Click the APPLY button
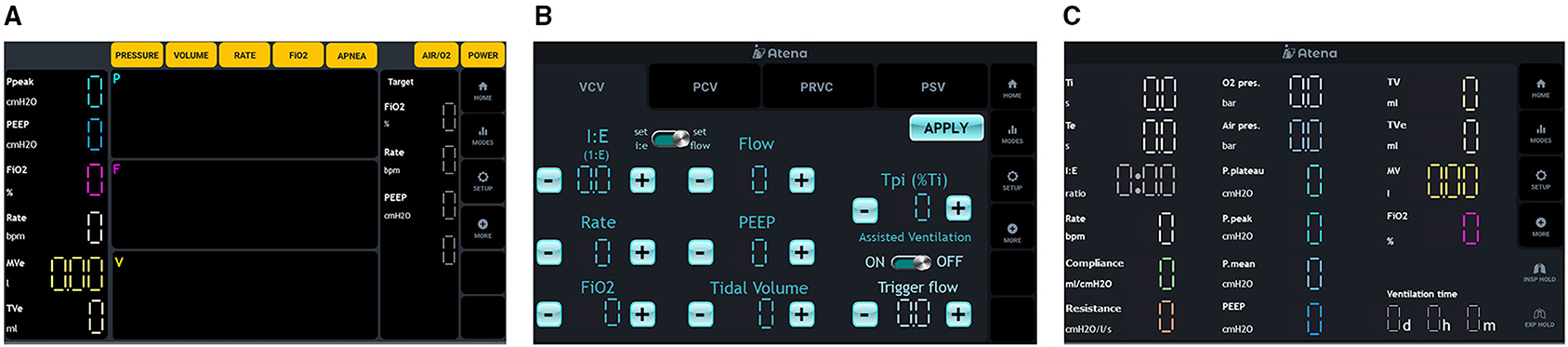The height and width of the screenshot is (347, 1568). pyautogui.click(x=946, y=128)
